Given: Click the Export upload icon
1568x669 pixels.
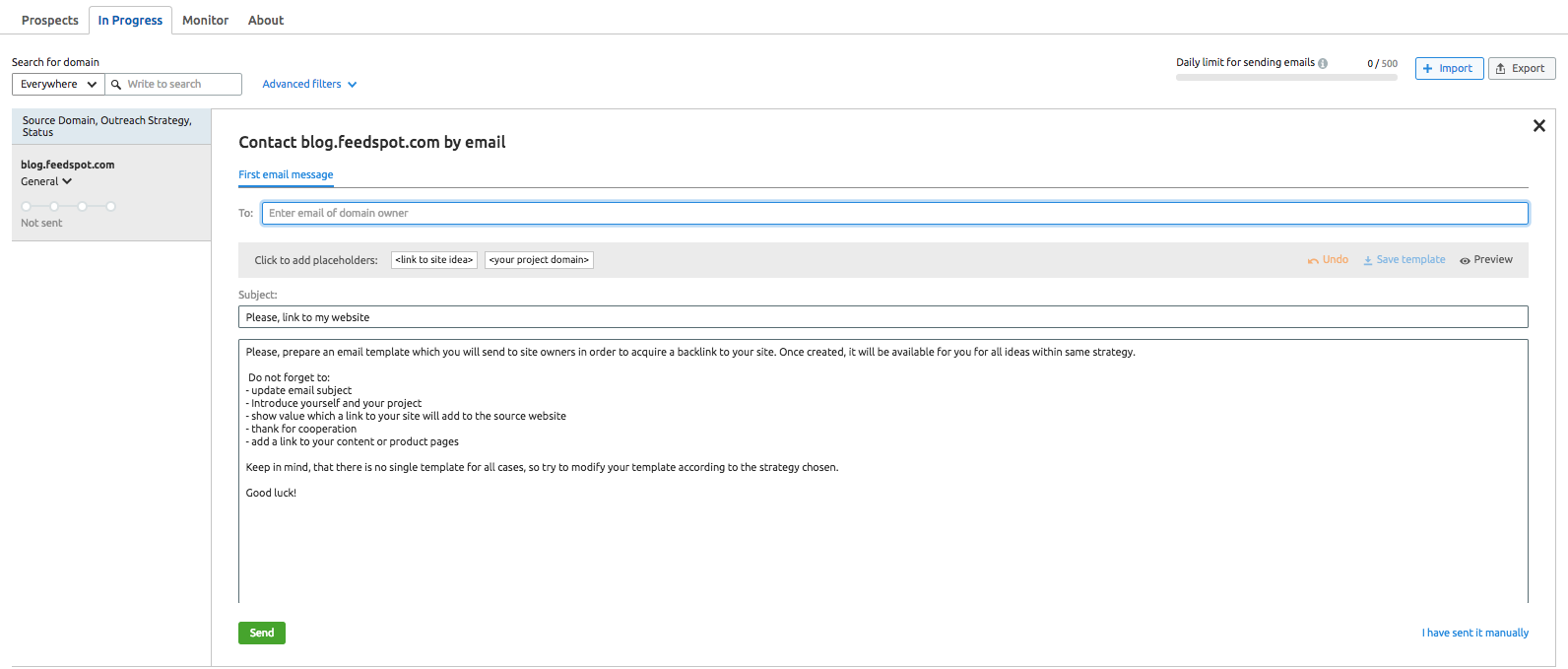Looking at the screenshot, I should [1501, 69].
